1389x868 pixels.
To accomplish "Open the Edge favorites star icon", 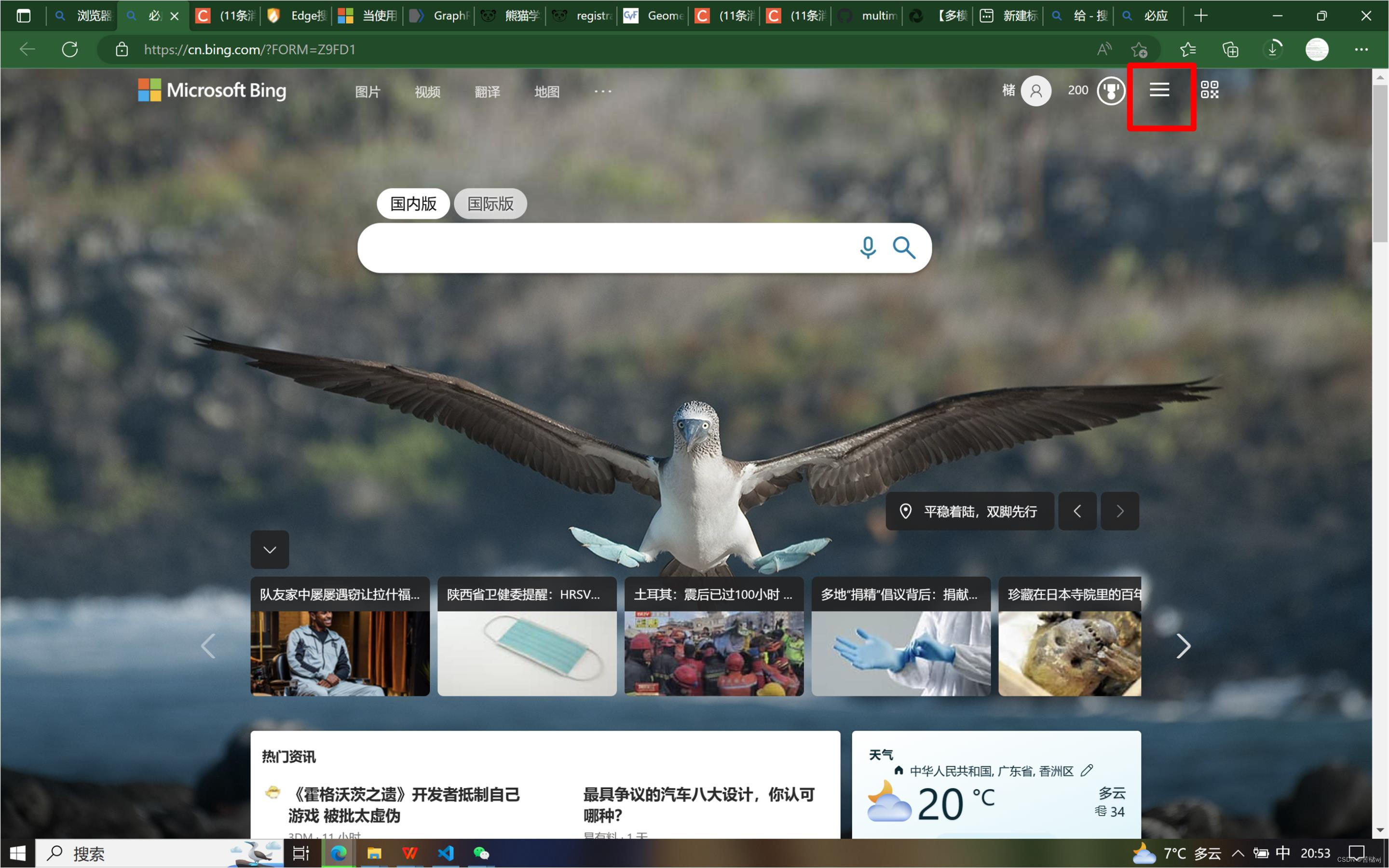I will tap(1187, 49).
